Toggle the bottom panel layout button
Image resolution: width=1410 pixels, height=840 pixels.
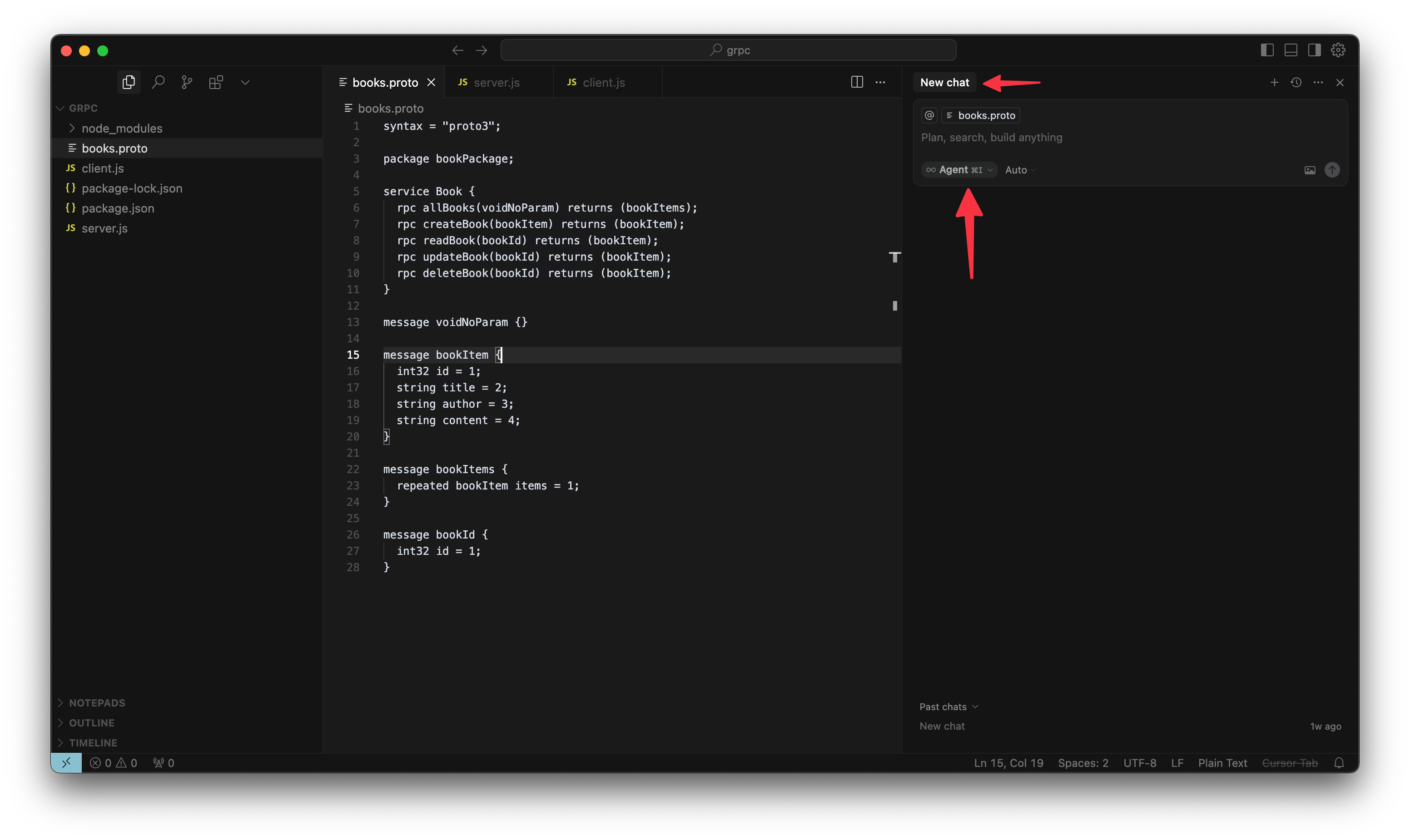tap(1291, 50)
